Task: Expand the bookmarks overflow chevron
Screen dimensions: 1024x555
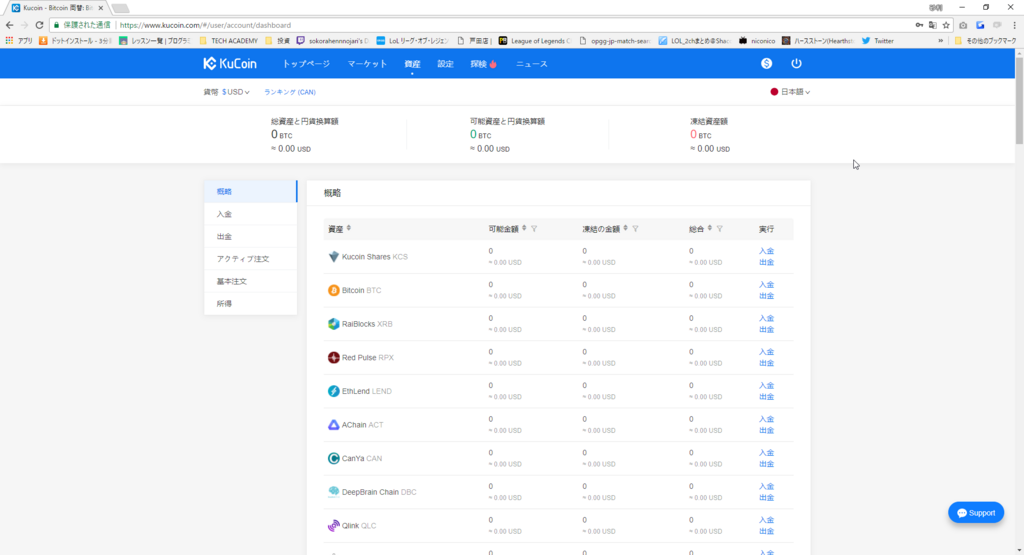Action: pos(940,40)
